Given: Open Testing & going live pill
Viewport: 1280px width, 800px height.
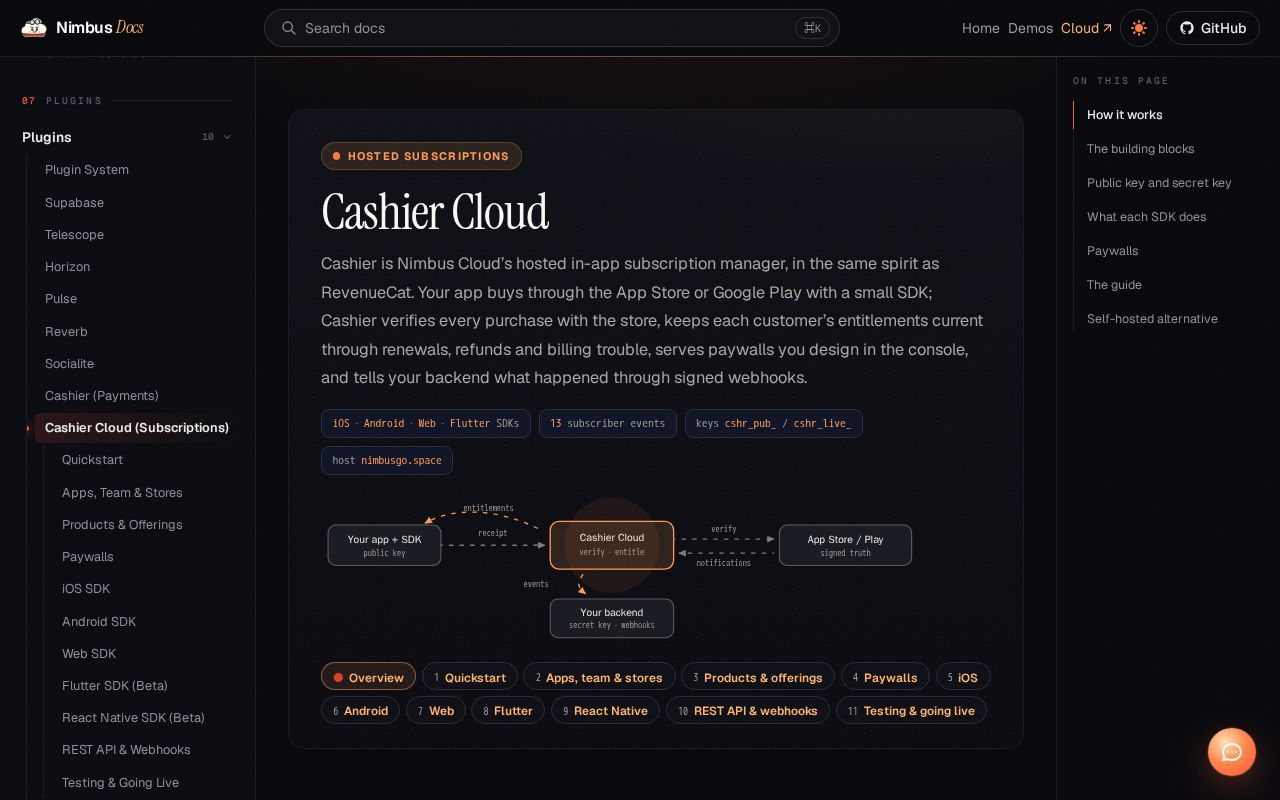Looking at the screenshot, I should (911, 710).
